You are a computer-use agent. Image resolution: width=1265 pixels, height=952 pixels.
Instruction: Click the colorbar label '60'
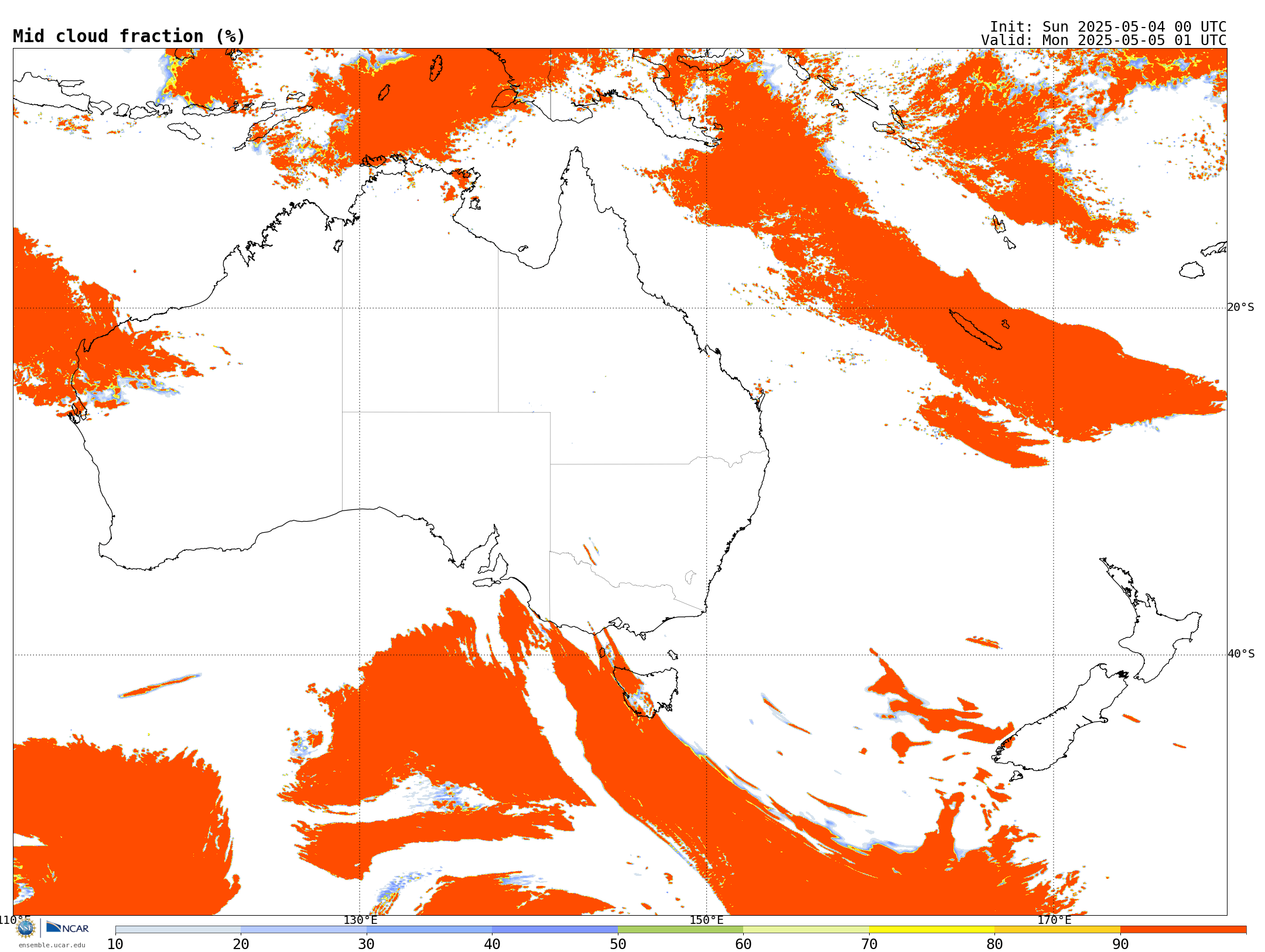click(x=743, y=944)
